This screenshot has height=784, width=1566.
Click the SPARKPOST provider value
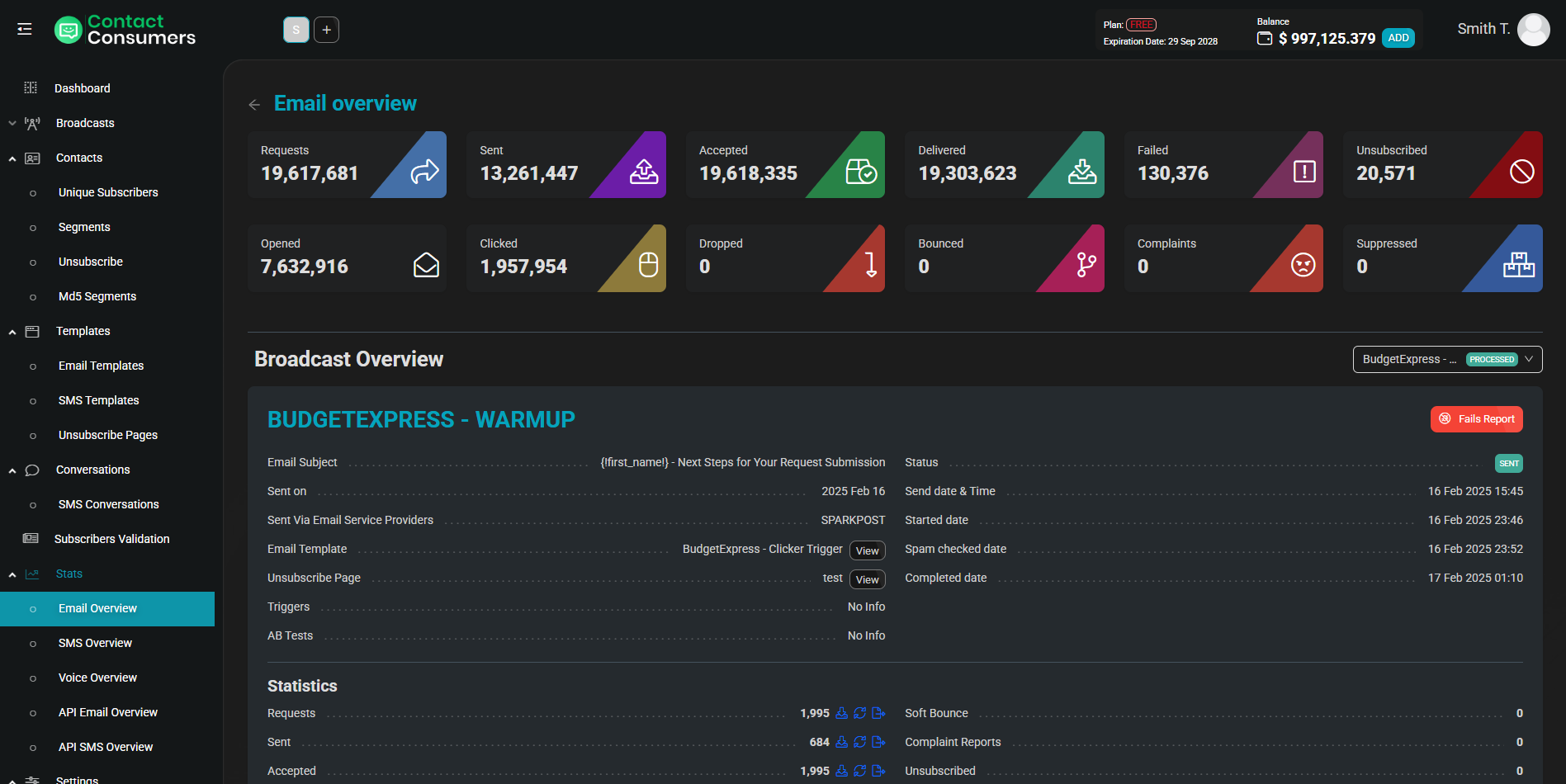click(853, 520)
